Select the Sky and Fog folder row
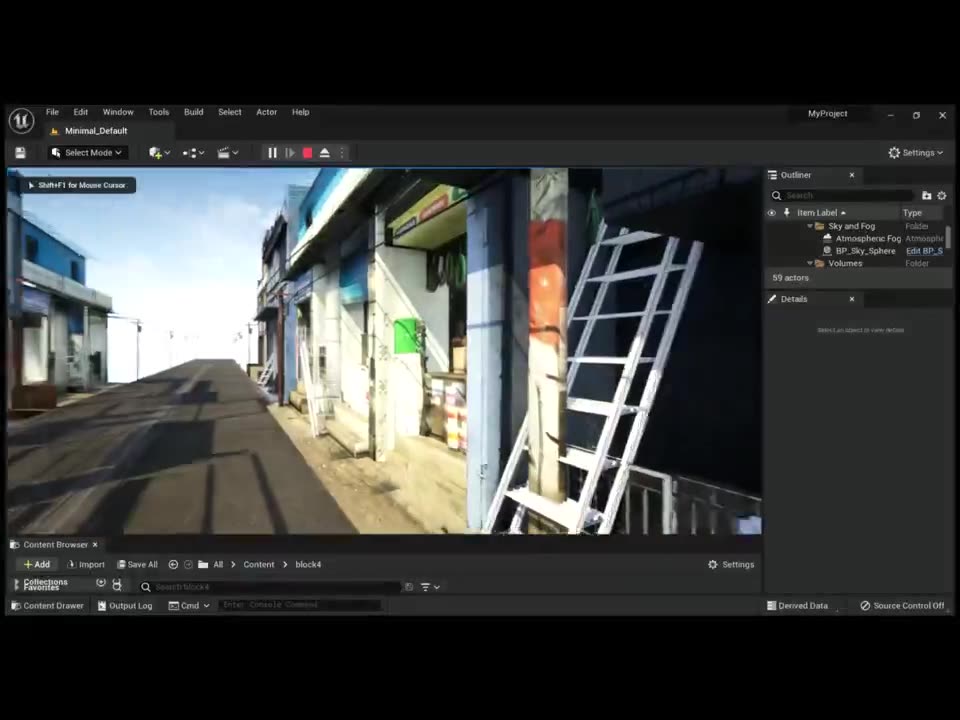960x720 pixels. (x=854, y=227)
